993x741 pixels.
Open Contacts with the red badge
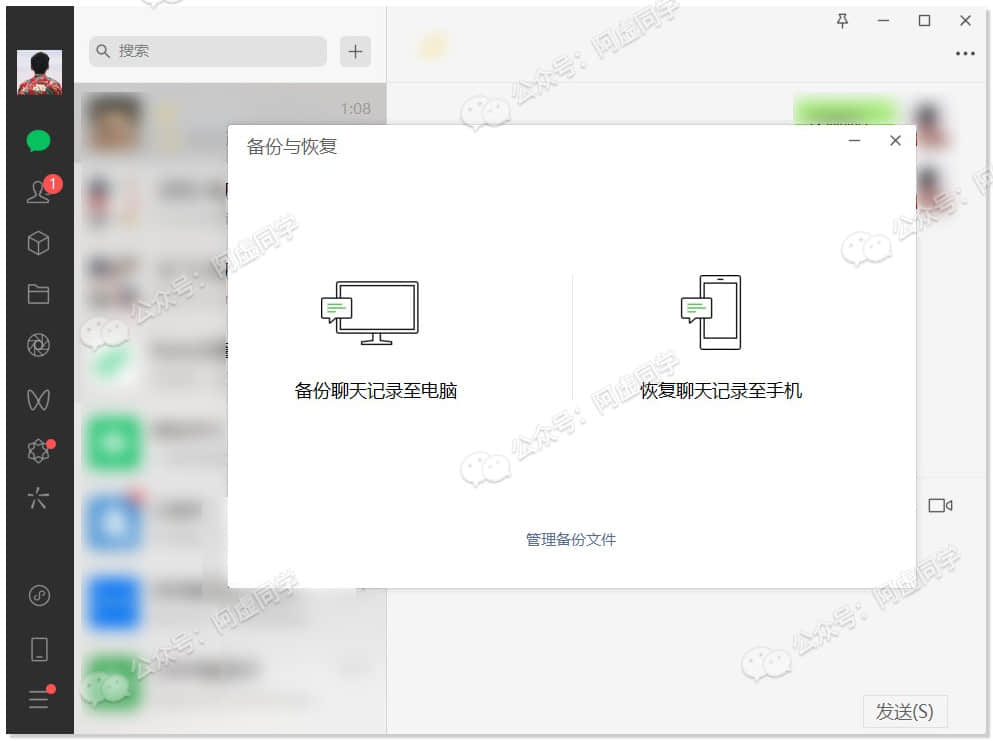[41, 190]
